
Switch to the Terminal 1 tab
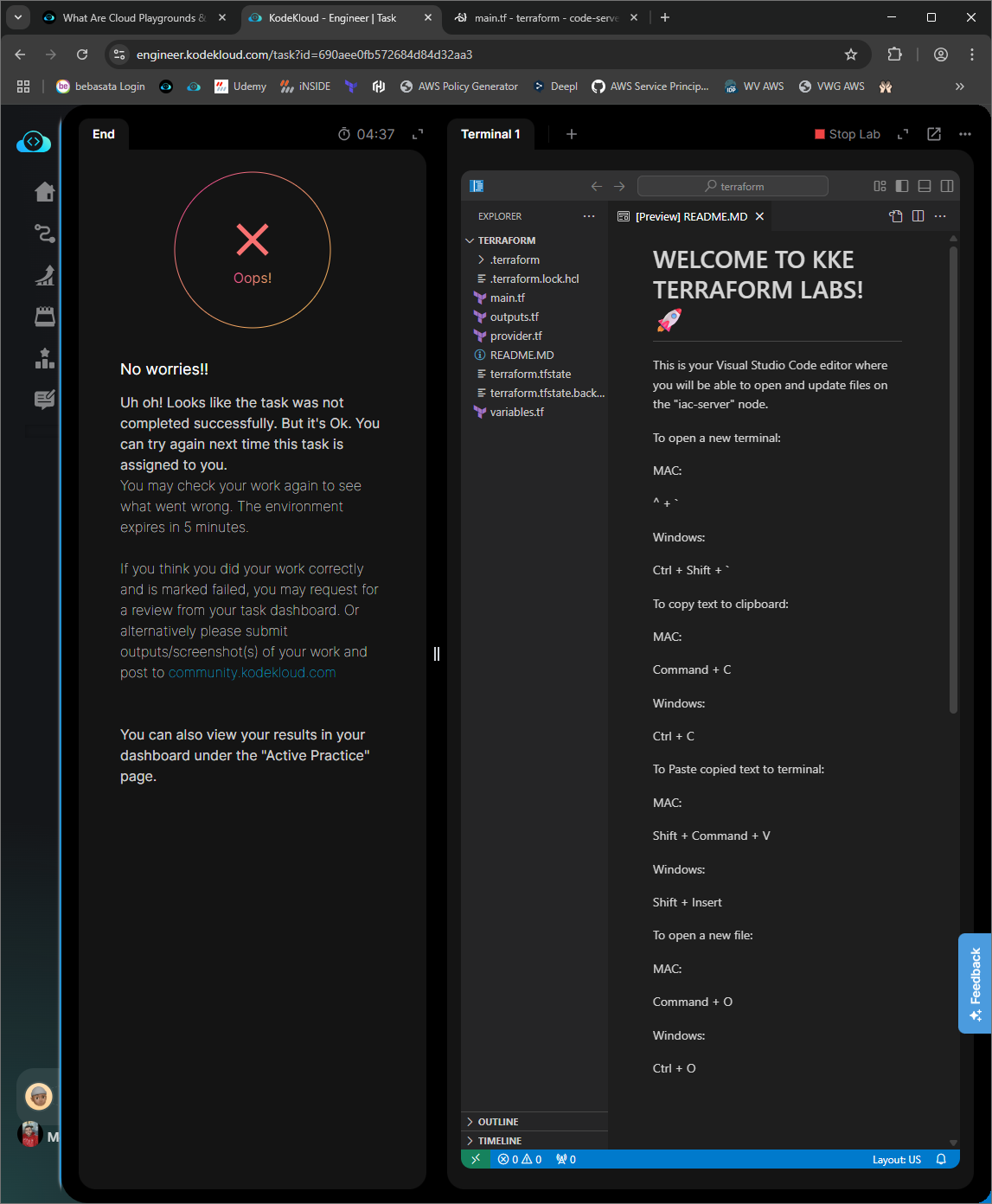[490, 134]
